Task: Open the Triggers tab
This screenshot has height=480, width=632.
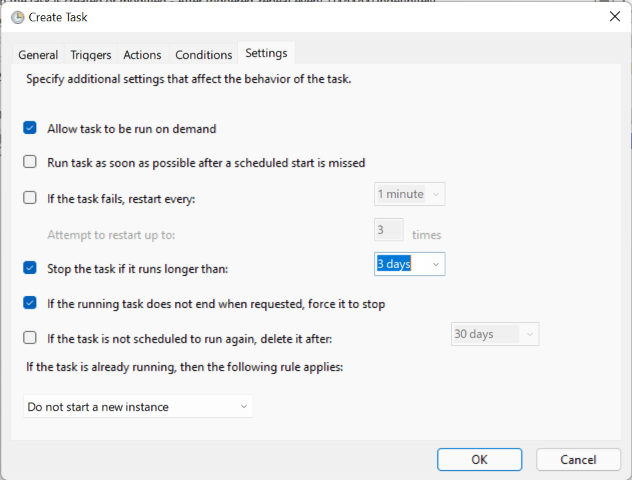Action: tap(91, 55)
